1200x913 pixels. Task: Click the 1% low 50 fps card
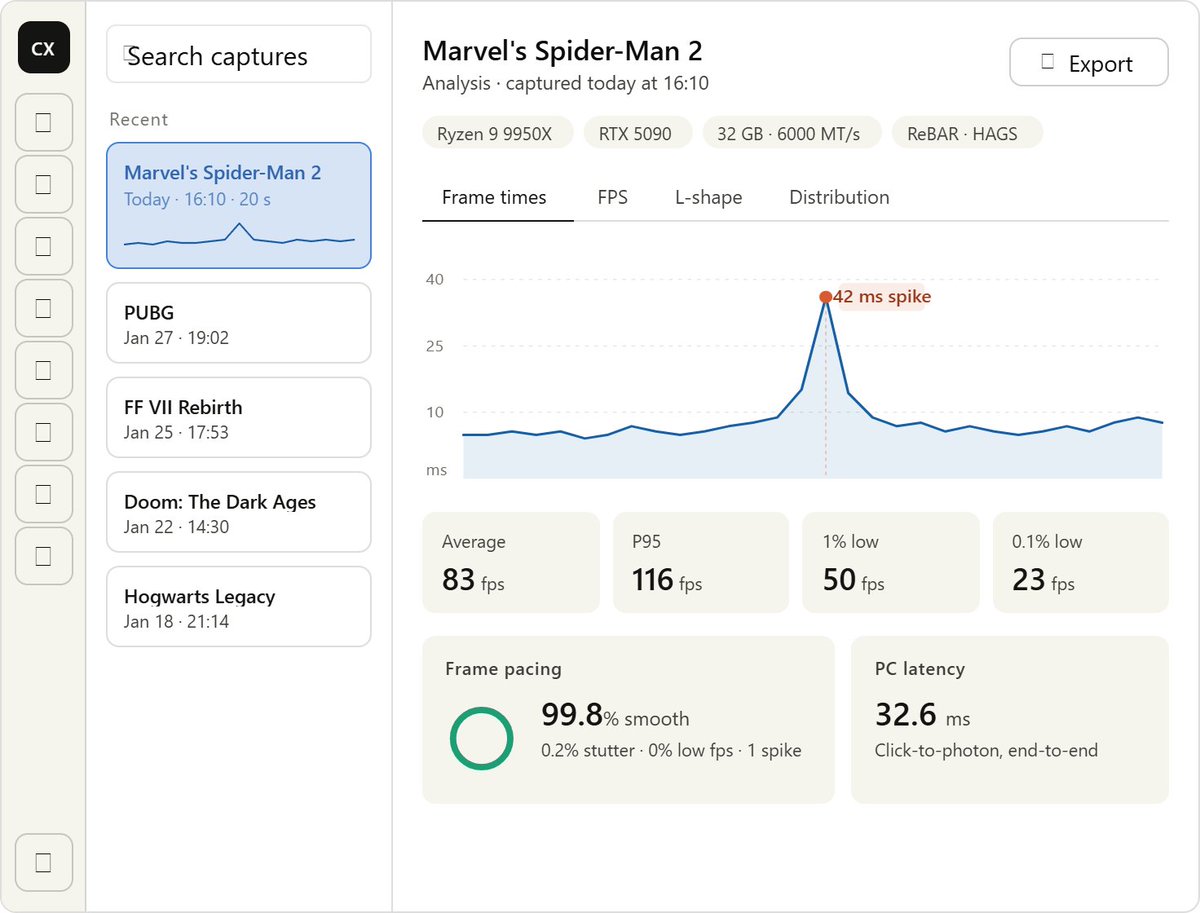tap(891, 563)
